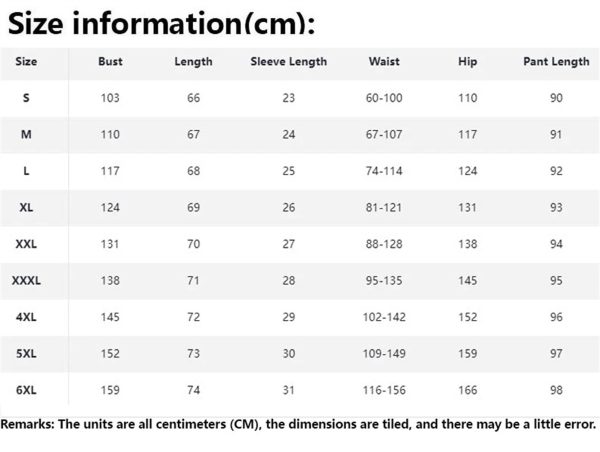Click the 4XL size row label

click(26, 317)
